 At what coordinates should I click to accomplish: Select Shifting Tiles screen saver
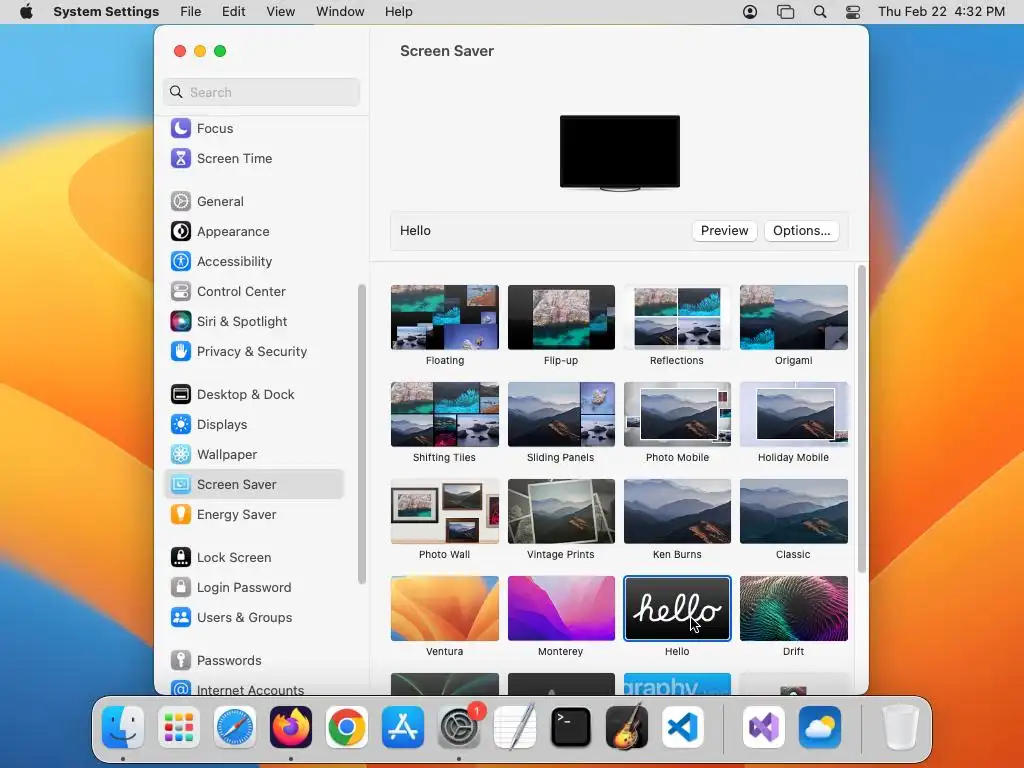tap(445, 415)
